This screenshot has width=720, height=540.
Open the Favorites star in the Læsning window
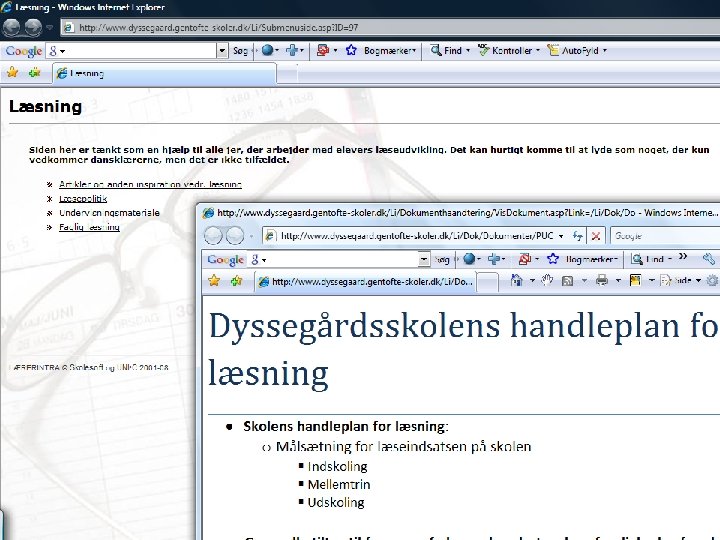[x=12, y=73]
